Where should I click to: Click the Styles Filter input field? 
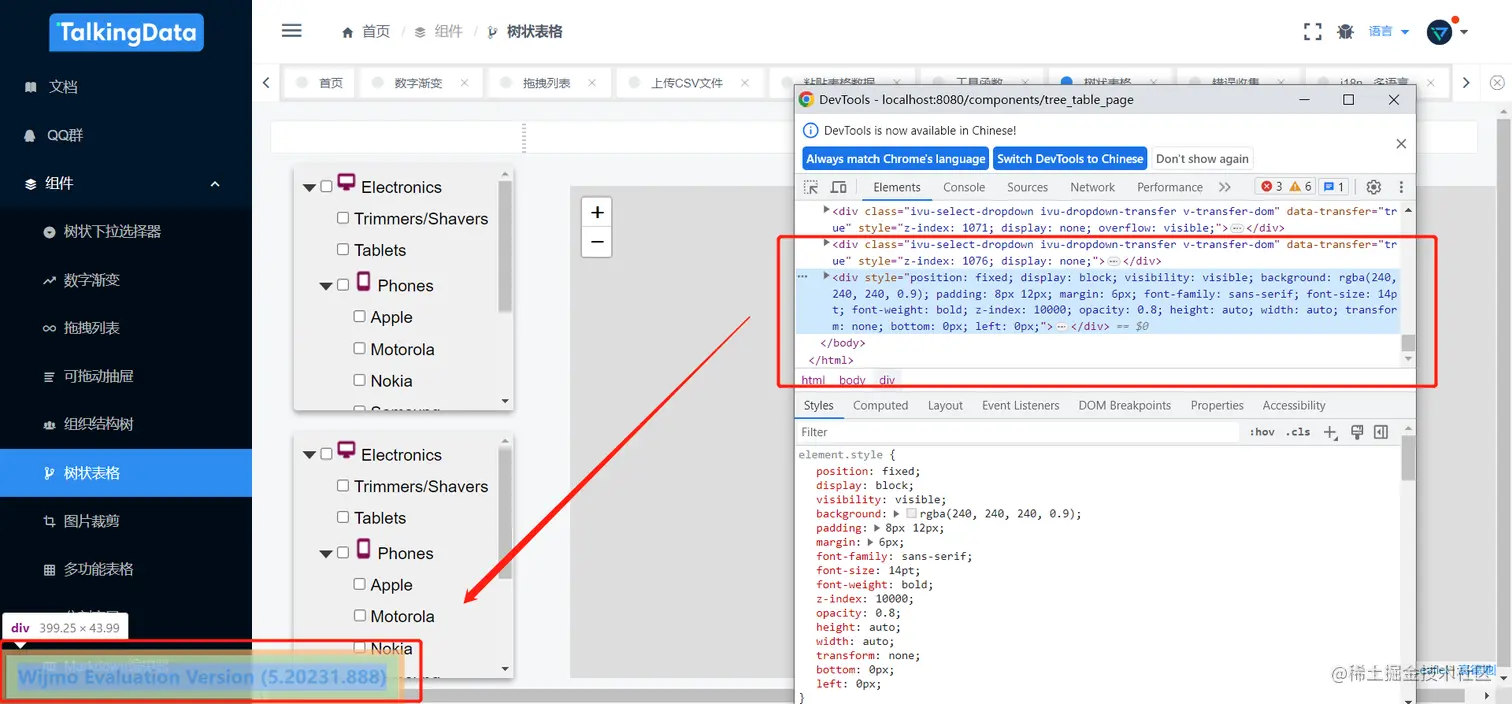click(x=1018, y=432)
